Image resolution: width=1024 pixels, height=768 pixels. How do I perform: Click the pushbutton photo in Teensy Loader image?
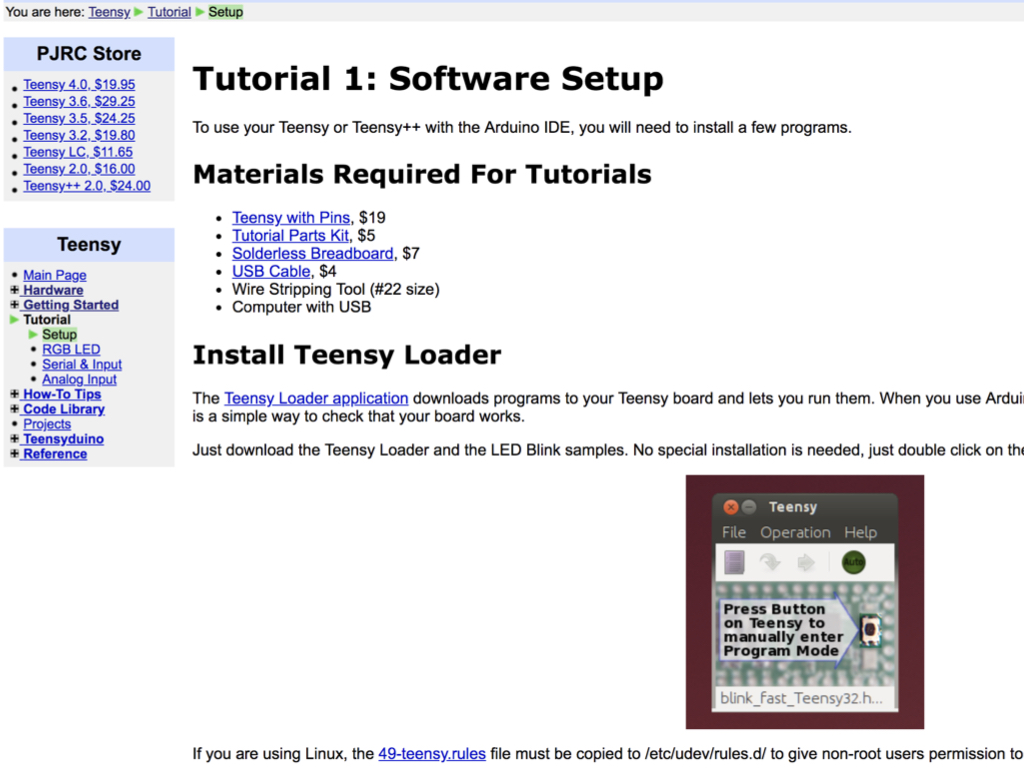click(870, 630)
